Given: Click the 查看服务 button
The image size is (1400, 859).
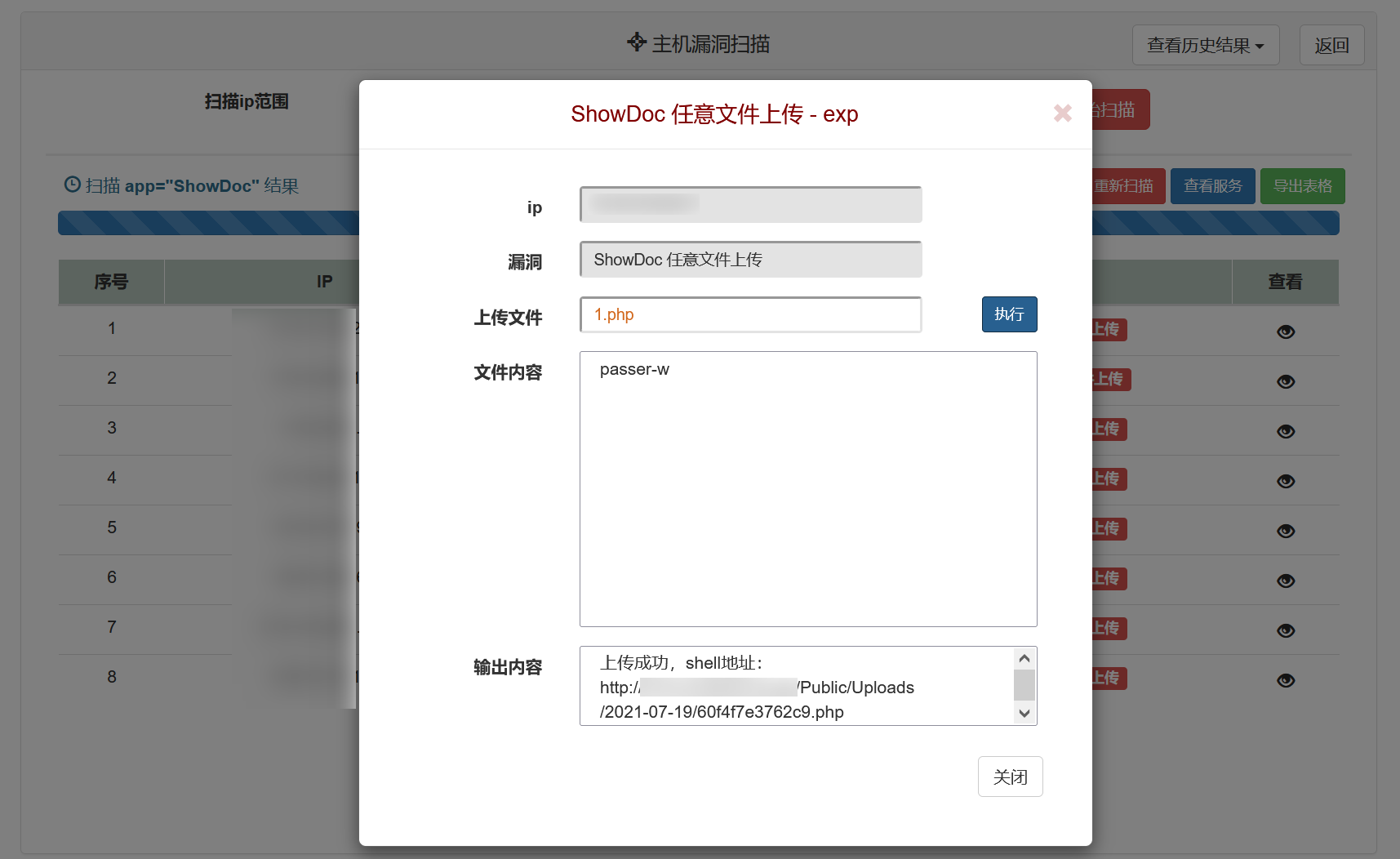Looking at the screenshot, I should (x=1213, y=186).
